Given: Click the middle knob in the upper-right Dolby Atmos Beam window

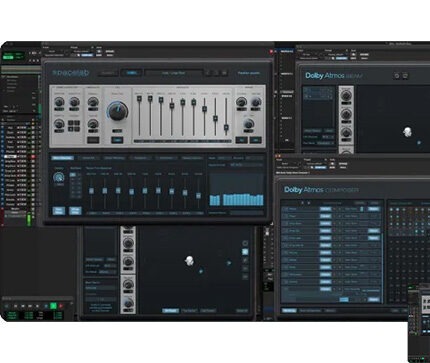Looking at the screenshot, I should (x=346, y=114).
